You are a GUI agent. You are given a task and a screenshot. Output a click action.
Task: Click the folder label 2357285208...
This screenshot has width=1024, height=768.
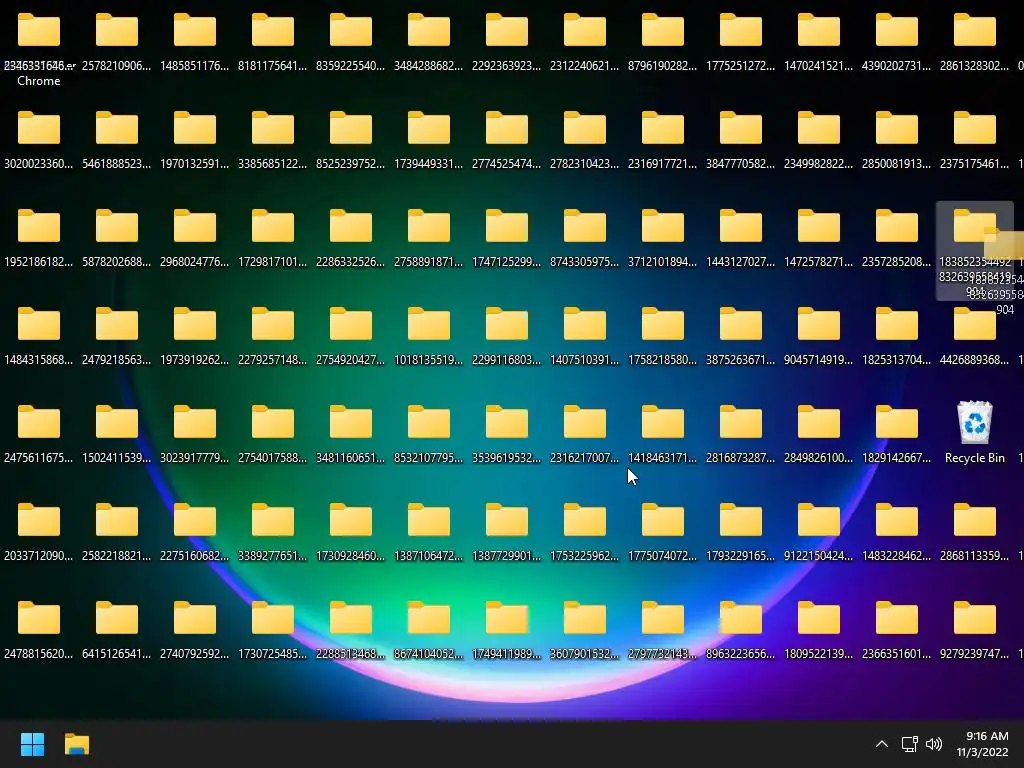897,262
